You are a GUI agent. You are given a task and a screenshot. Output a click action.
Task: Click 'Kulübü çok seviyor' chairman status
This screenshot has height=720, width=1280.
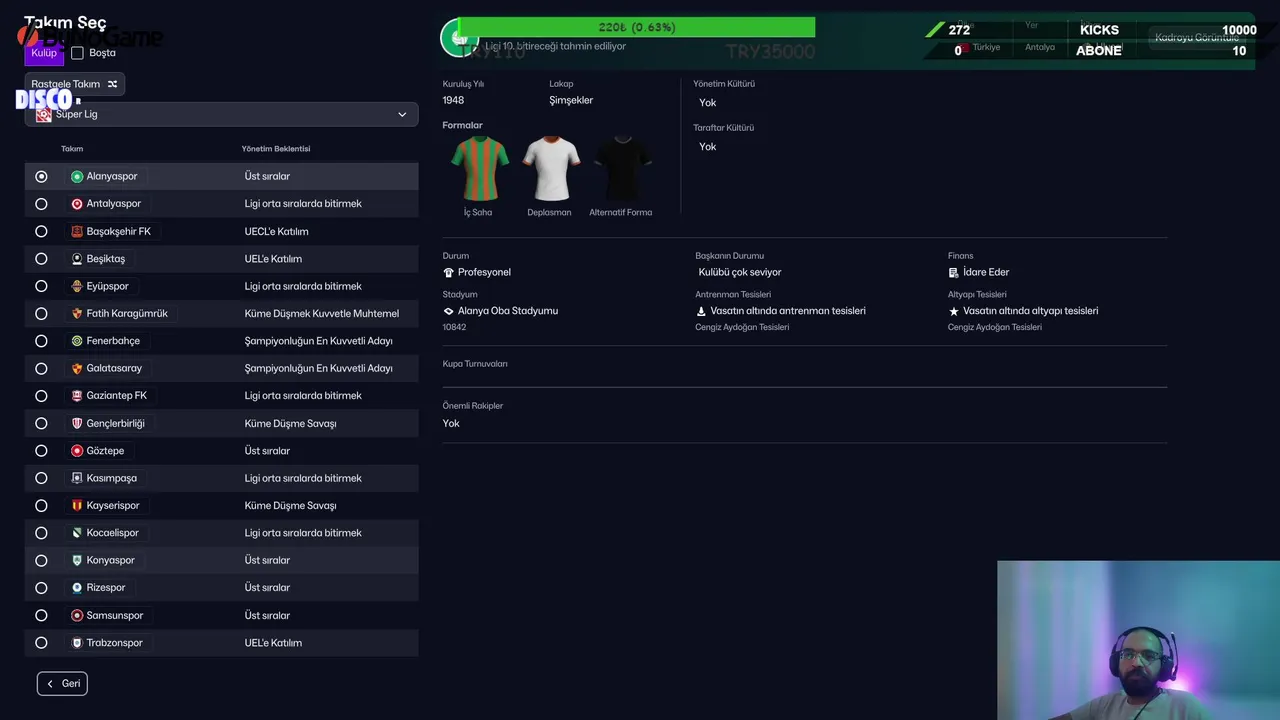740,272
